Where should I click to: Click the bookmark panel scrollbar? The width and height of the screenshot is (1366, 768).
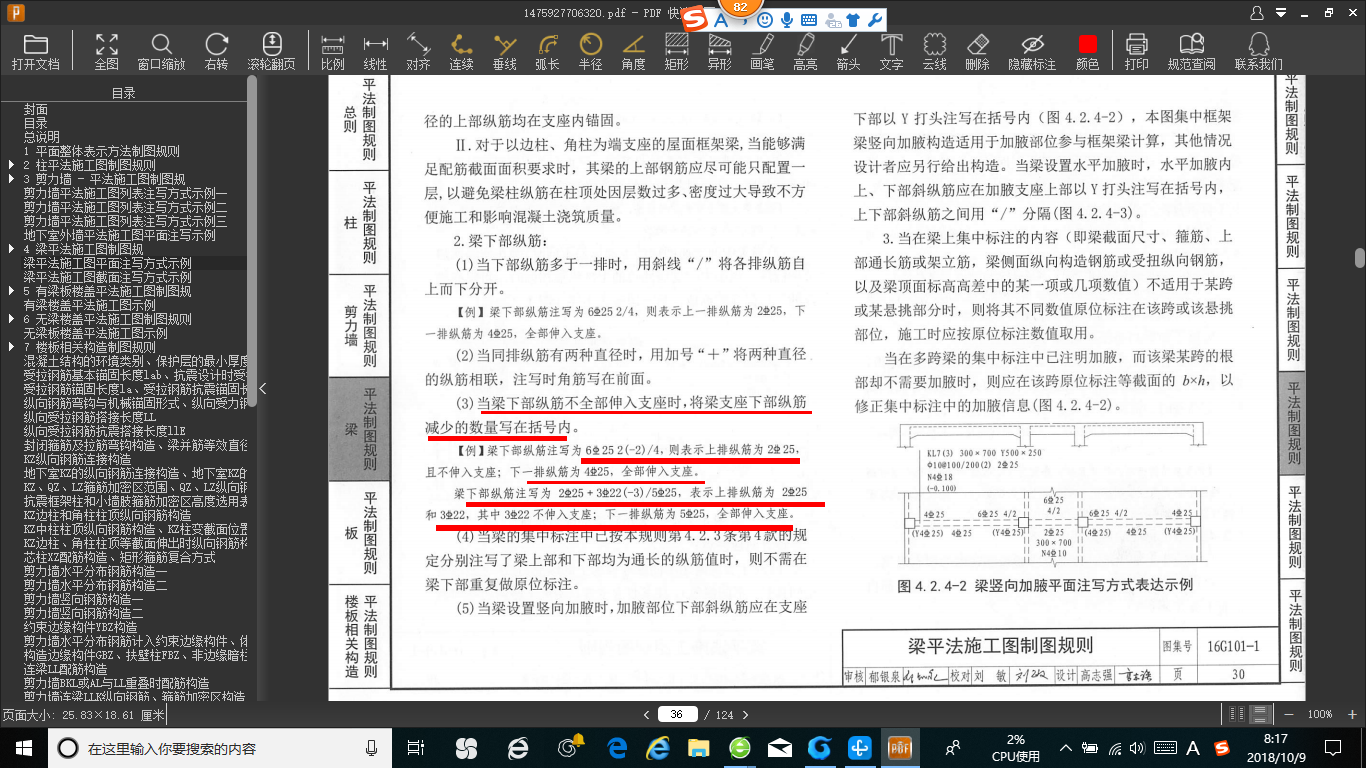[x=252, y=240]
